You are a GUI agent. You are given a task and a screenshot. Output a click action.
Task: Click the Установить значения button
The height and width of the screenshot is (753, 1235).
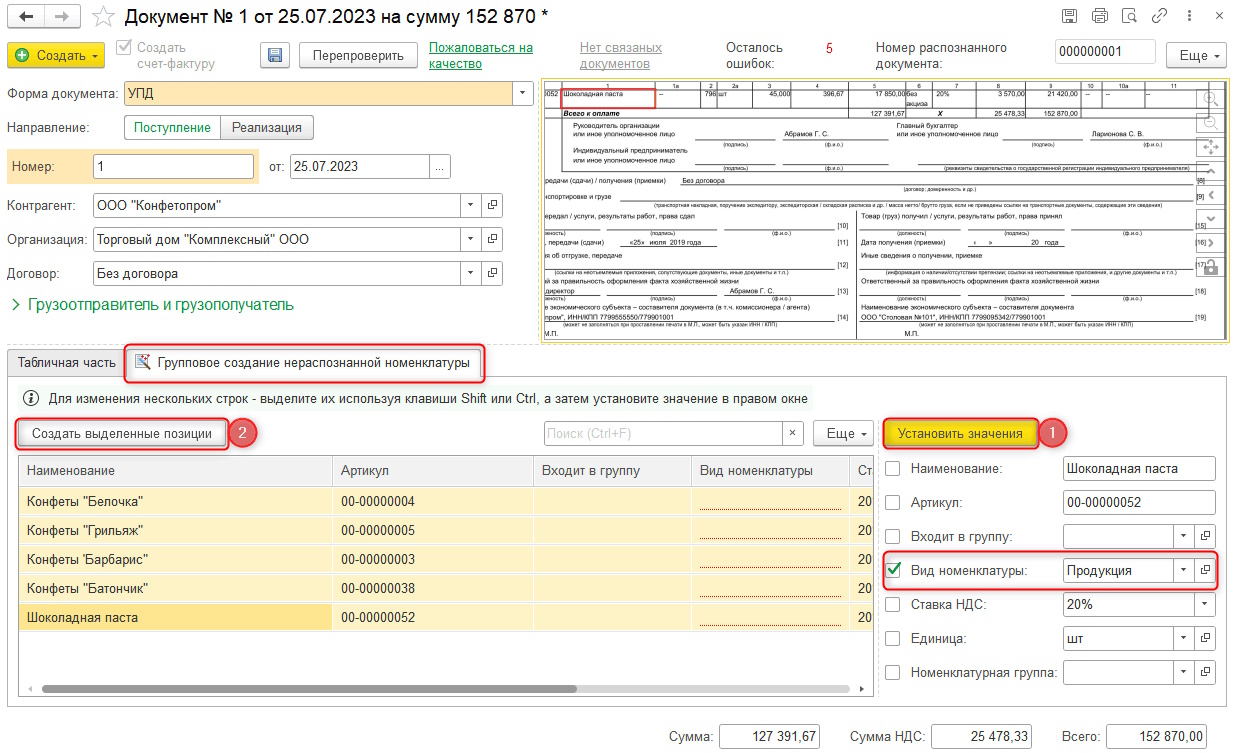click(960, 433)
